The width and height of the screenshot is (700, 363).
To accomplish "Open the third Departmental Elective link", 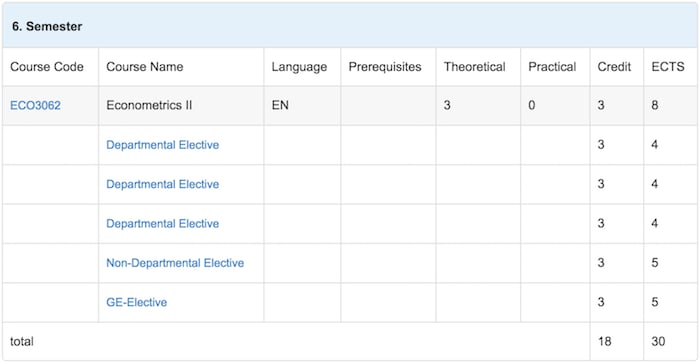I will 162,223.
